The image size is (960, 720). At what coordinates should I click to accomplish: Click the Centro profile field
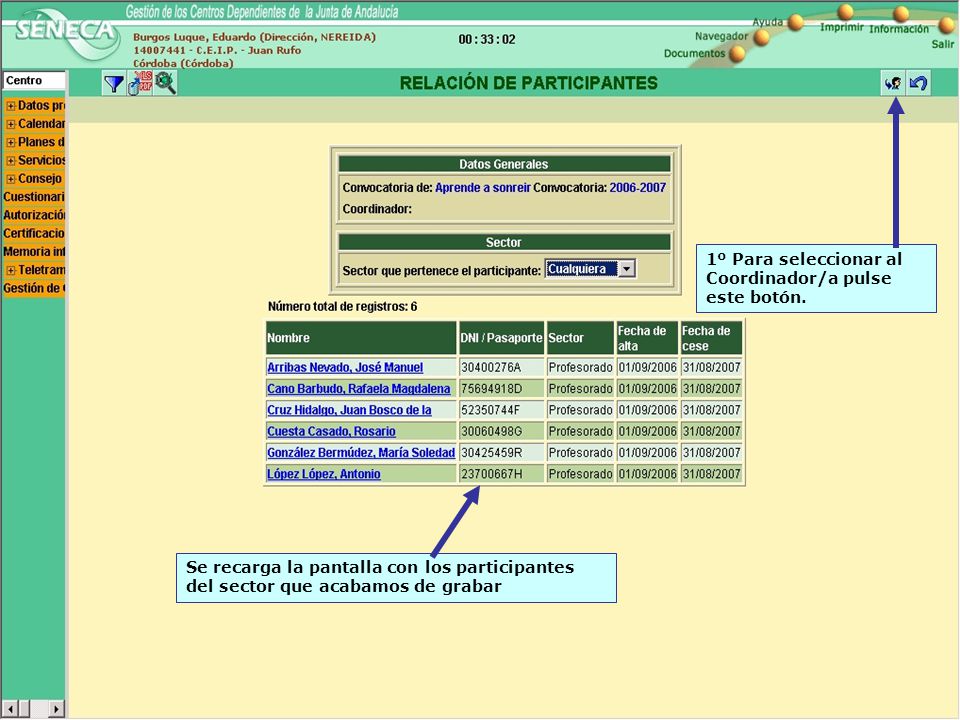pyautogui.click(x=34, y=80)
